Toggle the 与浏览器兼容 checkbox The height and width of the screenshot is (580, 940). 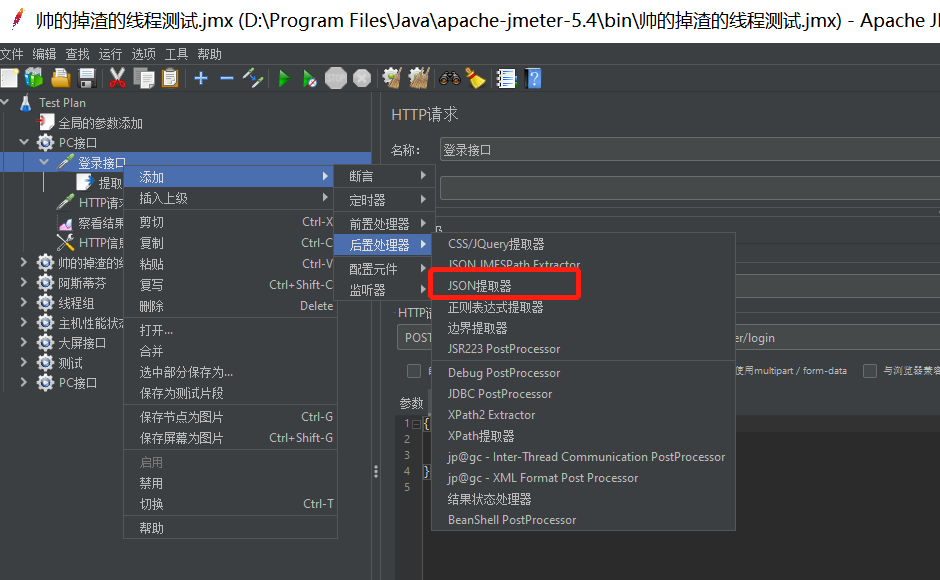tap(870, 371)
